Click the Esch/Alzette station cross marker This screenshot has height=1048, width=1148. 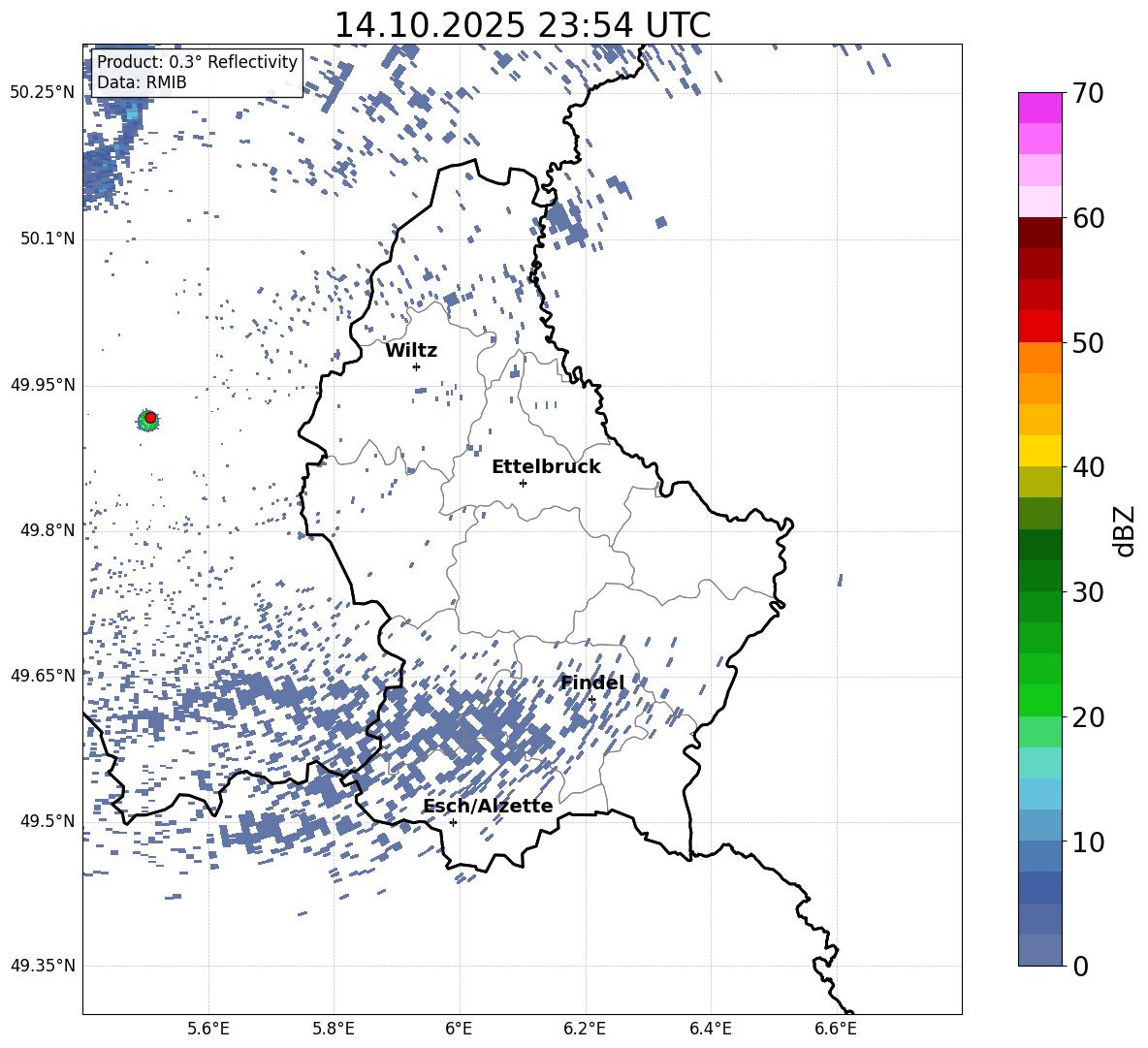click(453, 822)
